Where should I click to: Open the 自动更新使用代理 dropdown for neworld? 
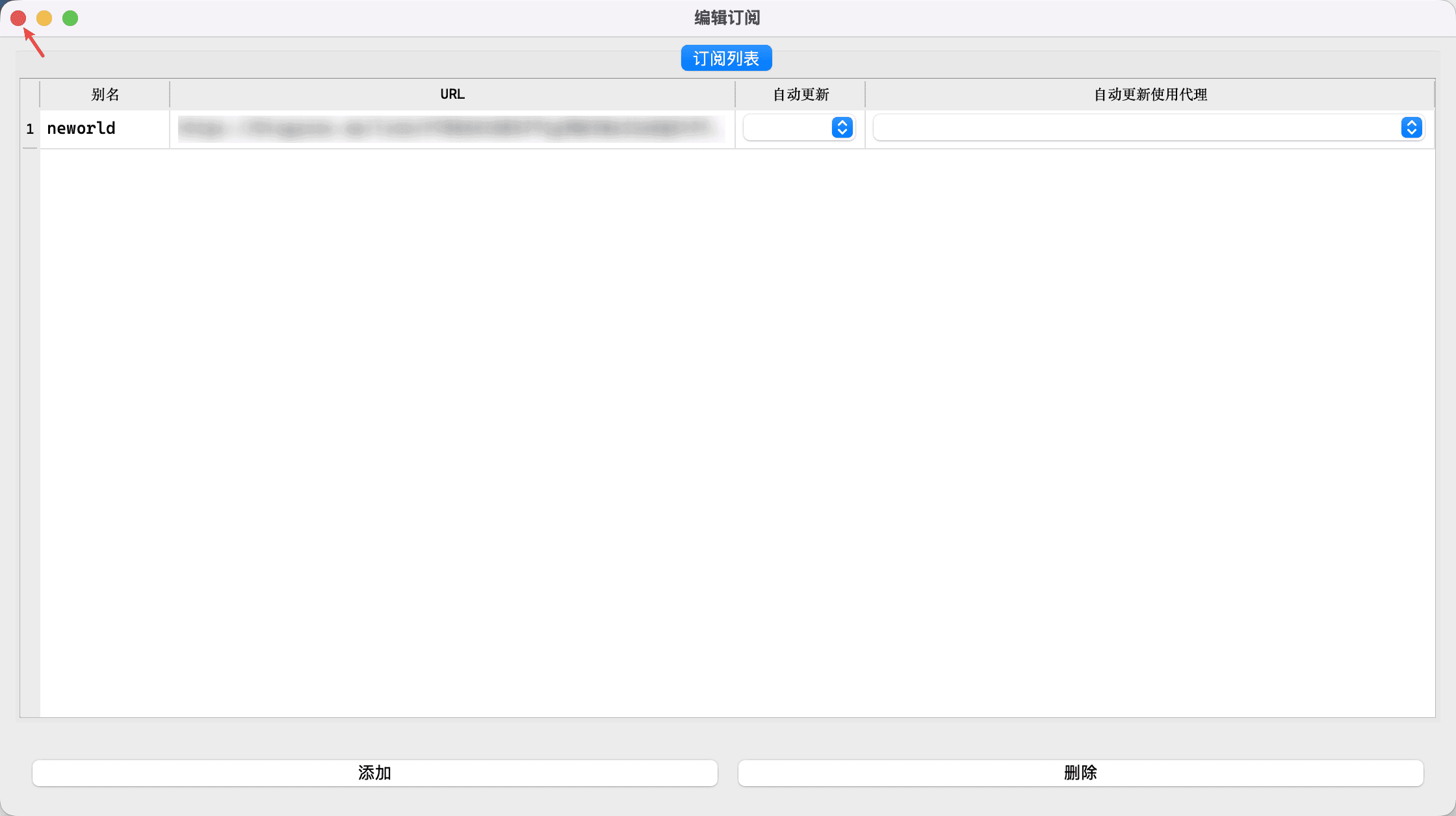pos(1136,127)
